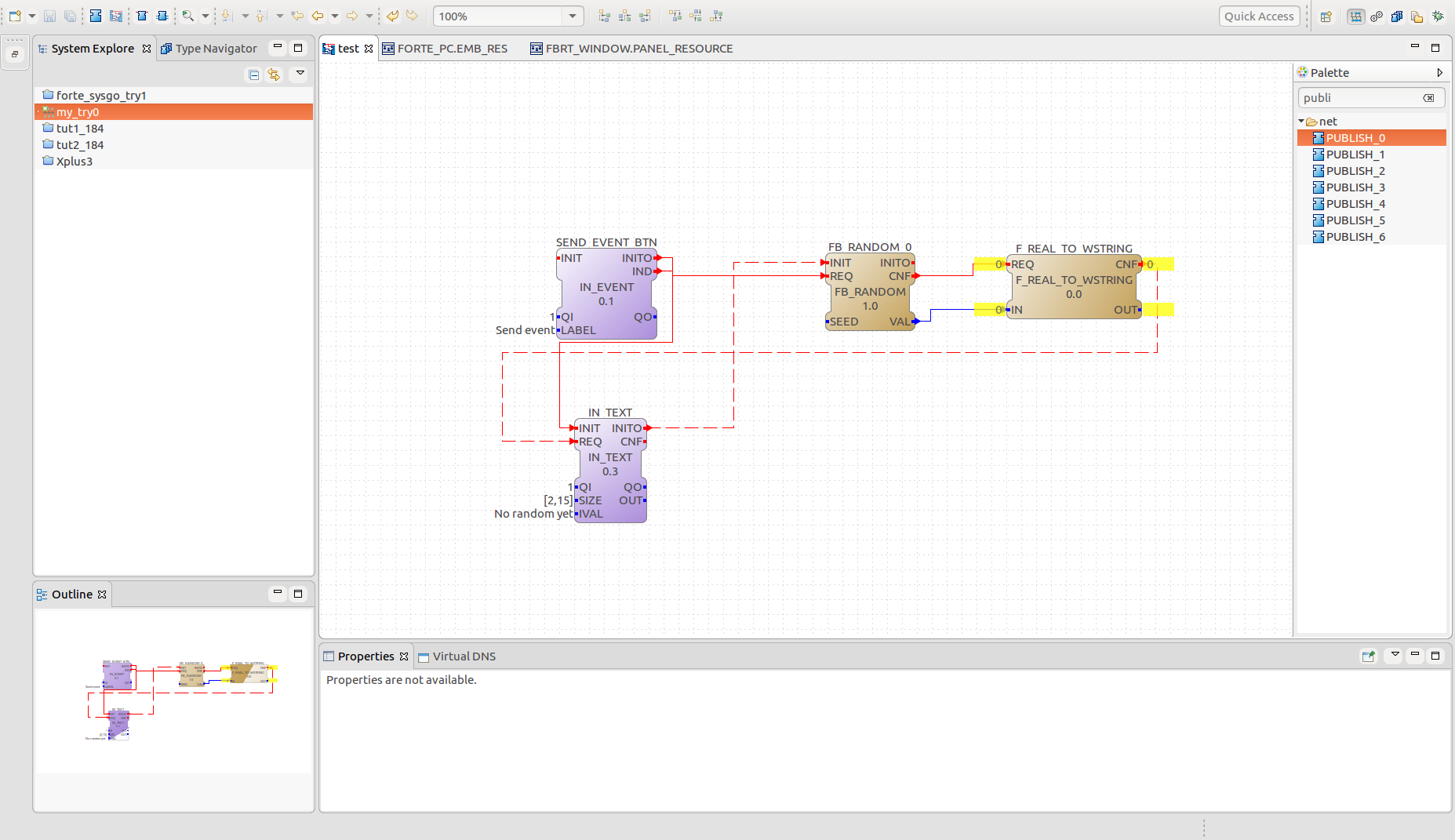
Task: Click the Quick Access search box
Action: click(1259, 16)
